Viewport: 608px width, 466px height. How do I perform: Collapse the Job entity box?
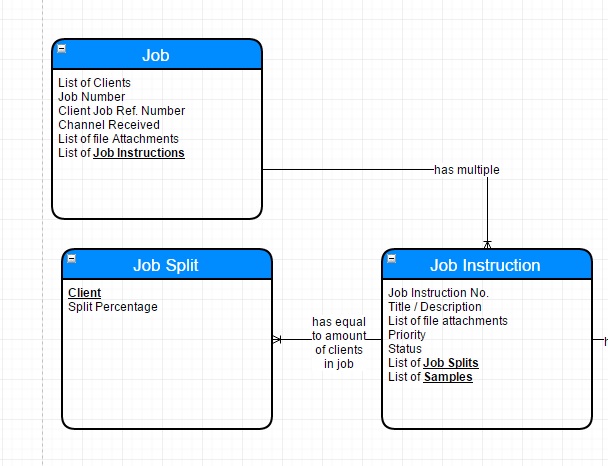[x=62, y=49]
